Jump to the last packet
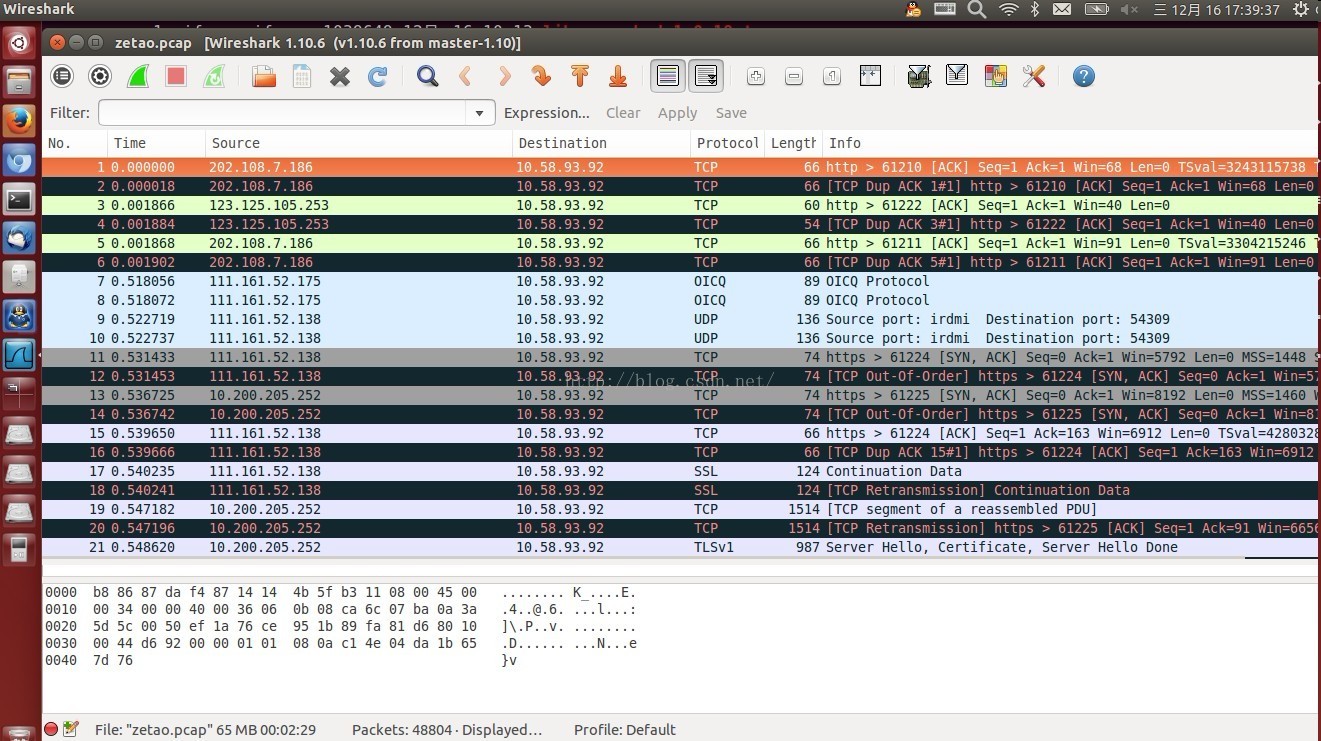The height and width of the screenshot is (741, 1321). [x=618, y=76]
